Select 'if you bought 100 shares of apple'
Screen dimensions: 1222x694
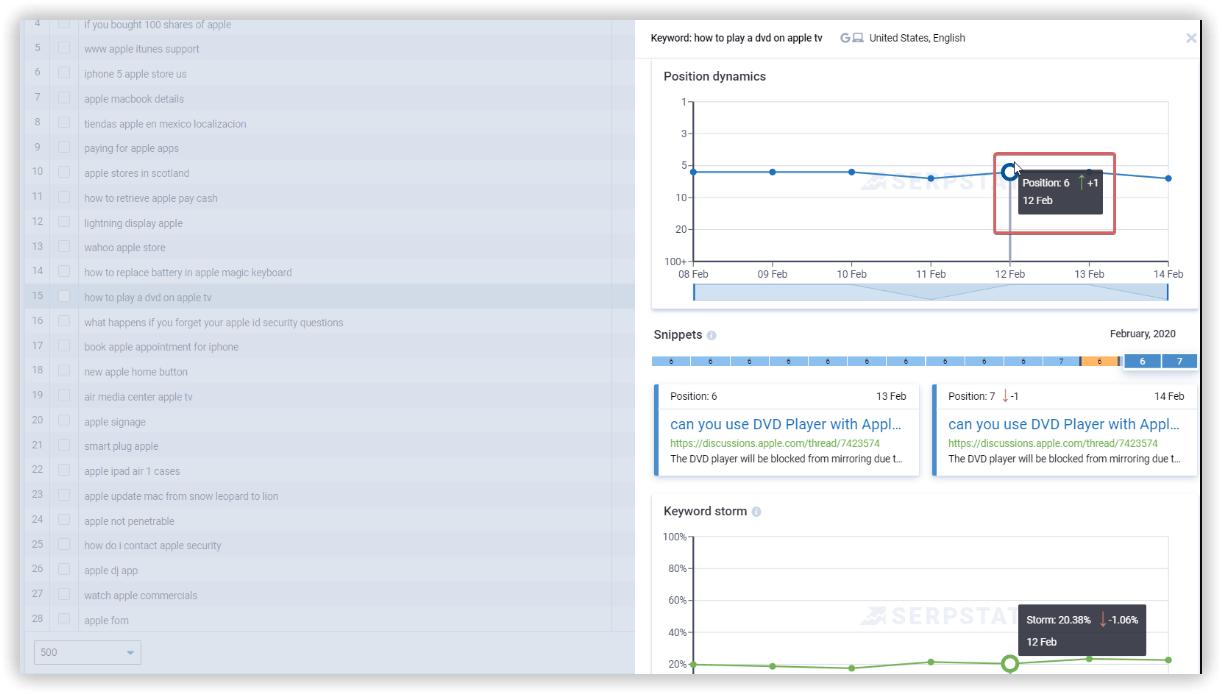click(157, 24)
